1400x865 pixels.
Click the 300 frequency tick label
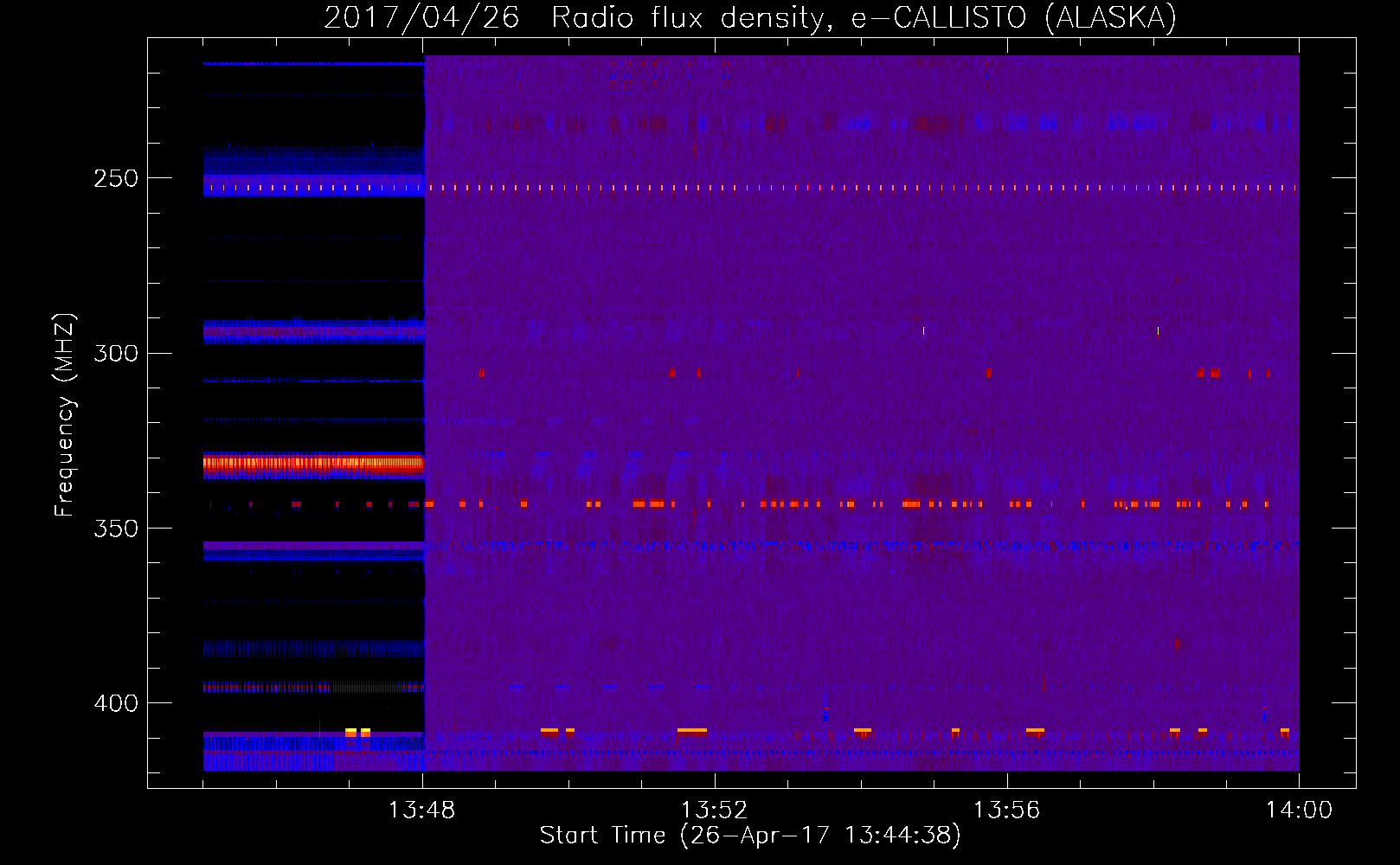[116, 354]
